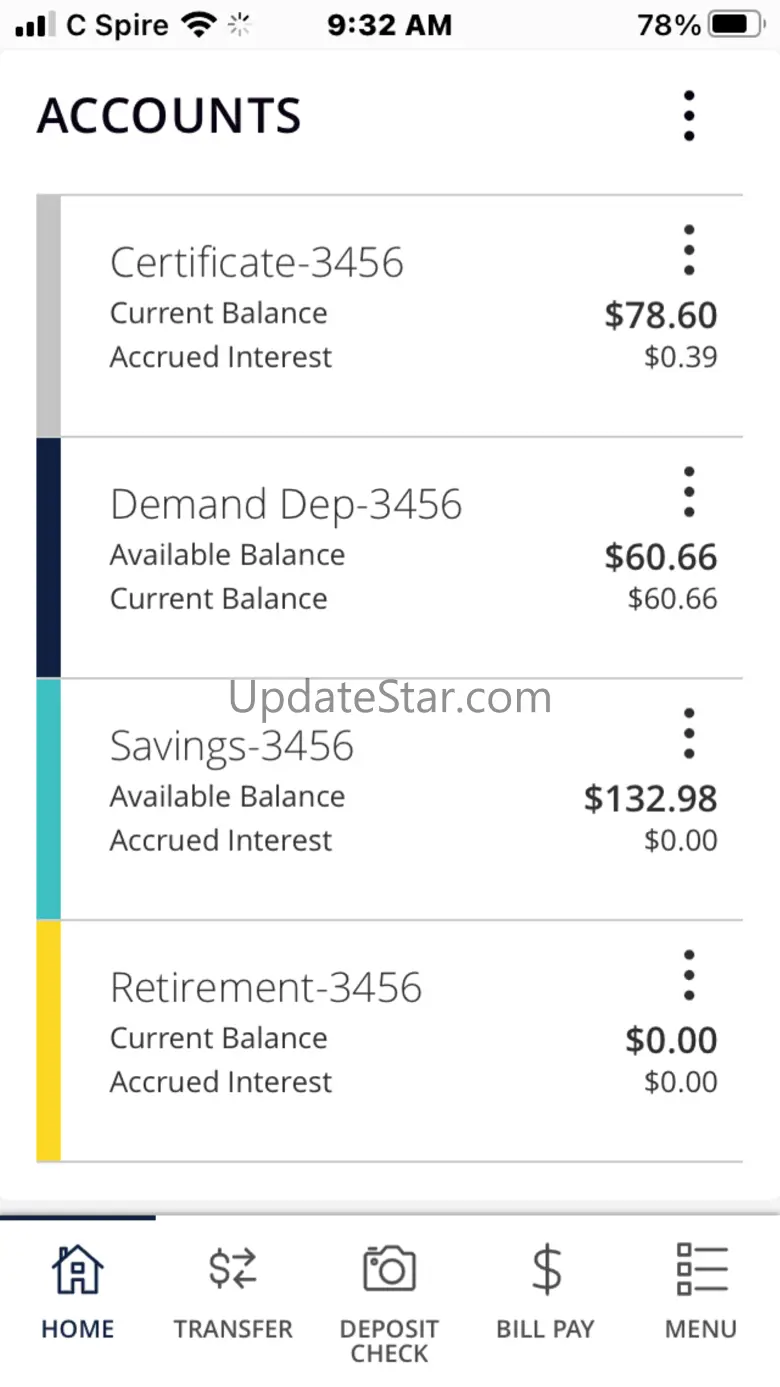Open Accounts header three-dot options
The height and width of the screenshot is (1387, 780).
[689, 116]
